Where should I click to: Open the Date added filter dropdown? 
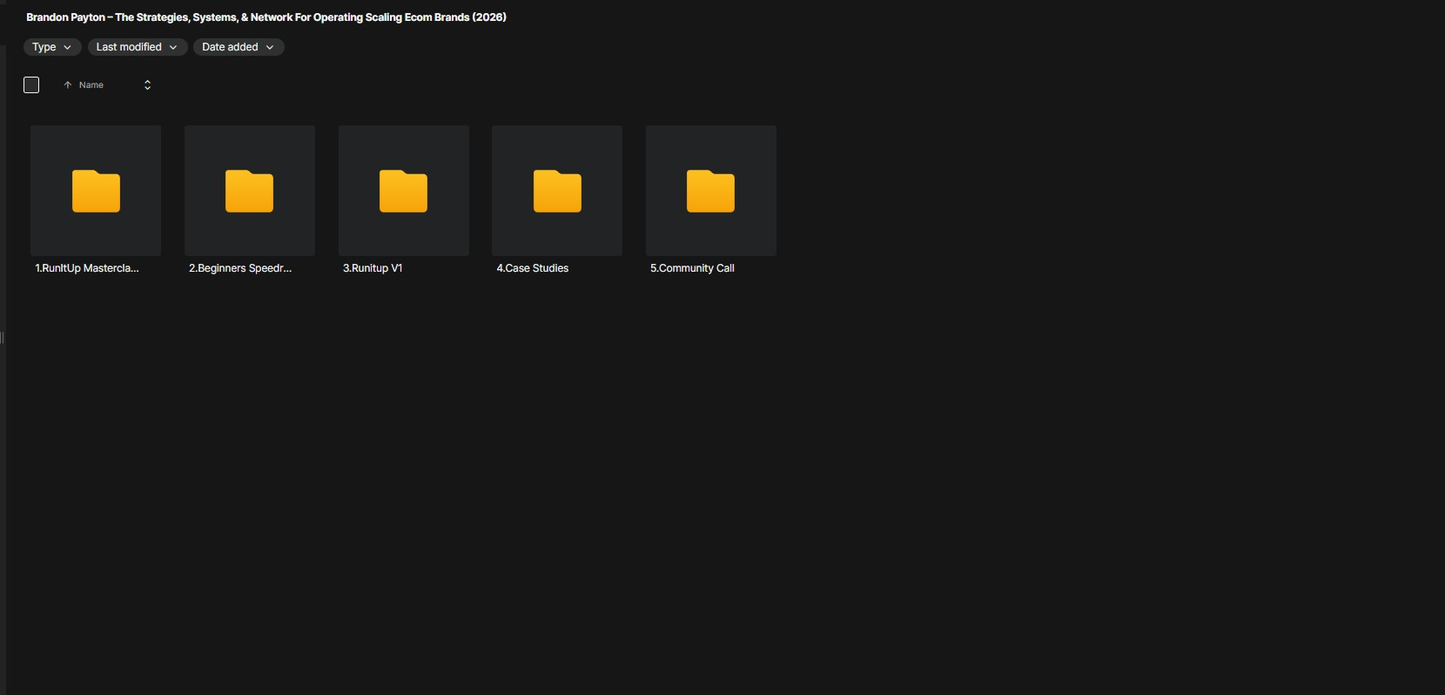pyautogui.click(x=238, y=47)
